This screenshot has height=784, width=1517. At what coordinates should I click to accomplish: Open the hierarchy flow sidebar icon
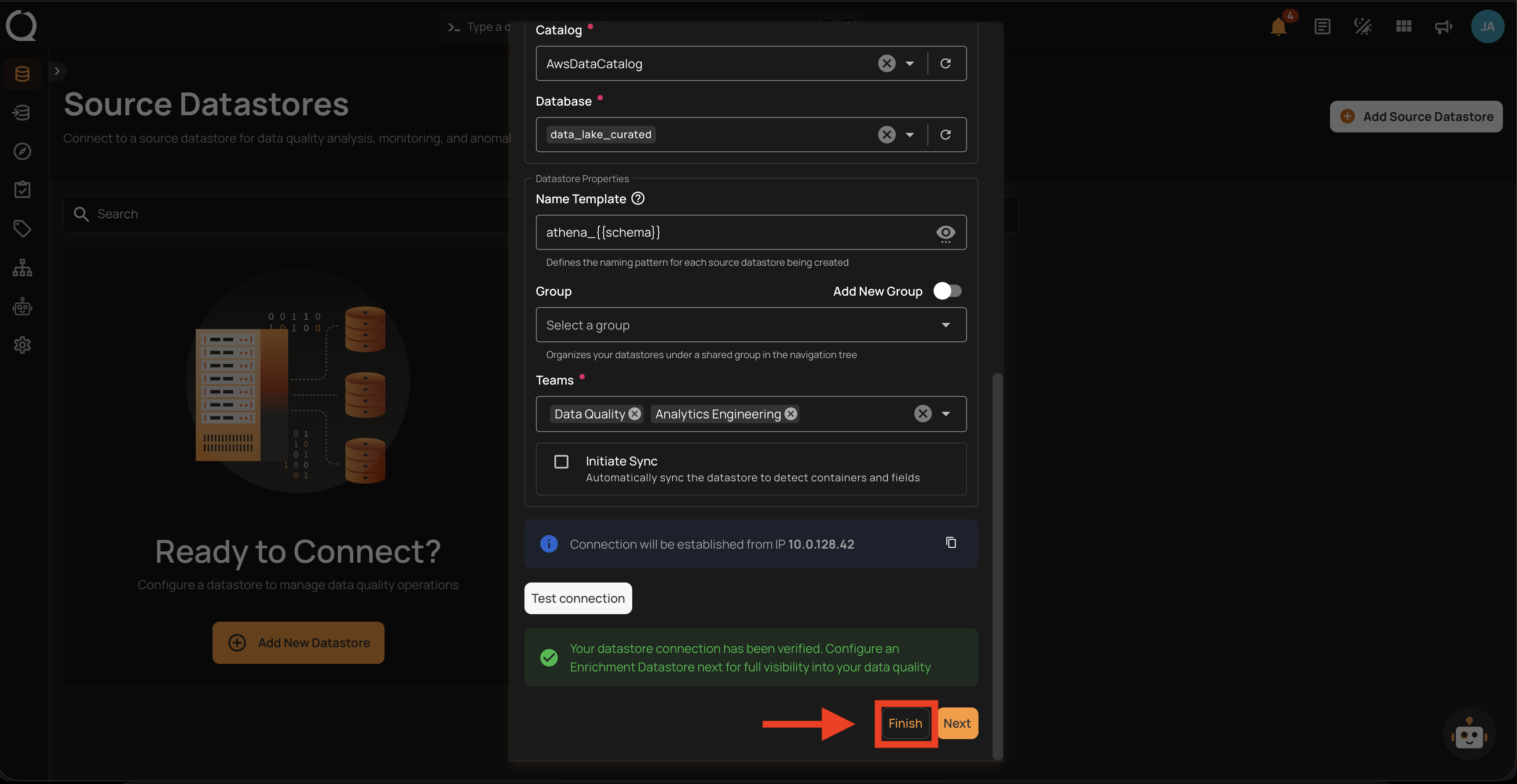22,267
